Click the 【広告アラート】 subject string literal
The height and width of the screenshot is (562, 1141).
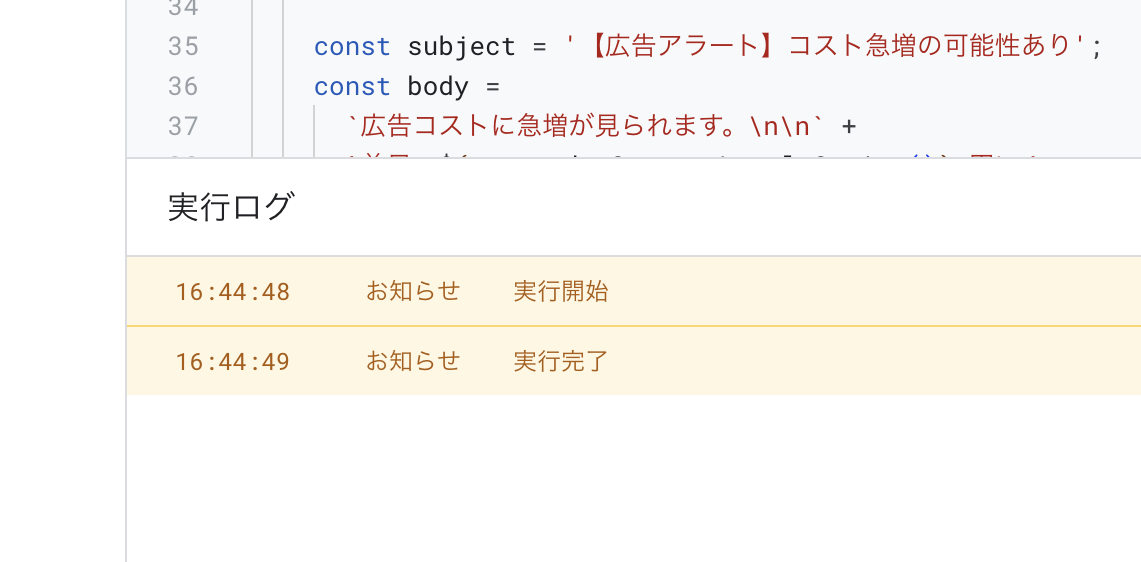(828, 47)
